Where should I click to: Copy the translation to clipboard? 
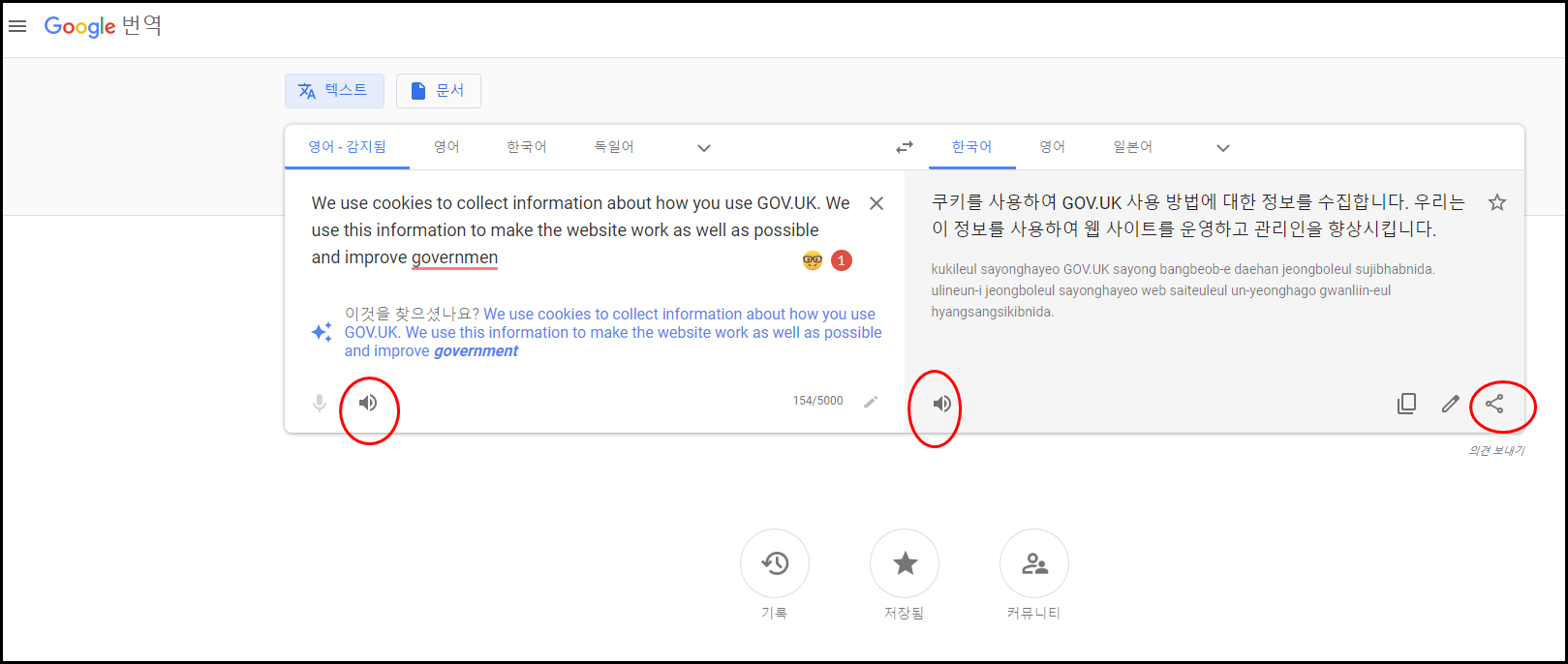coord(1407,404)
